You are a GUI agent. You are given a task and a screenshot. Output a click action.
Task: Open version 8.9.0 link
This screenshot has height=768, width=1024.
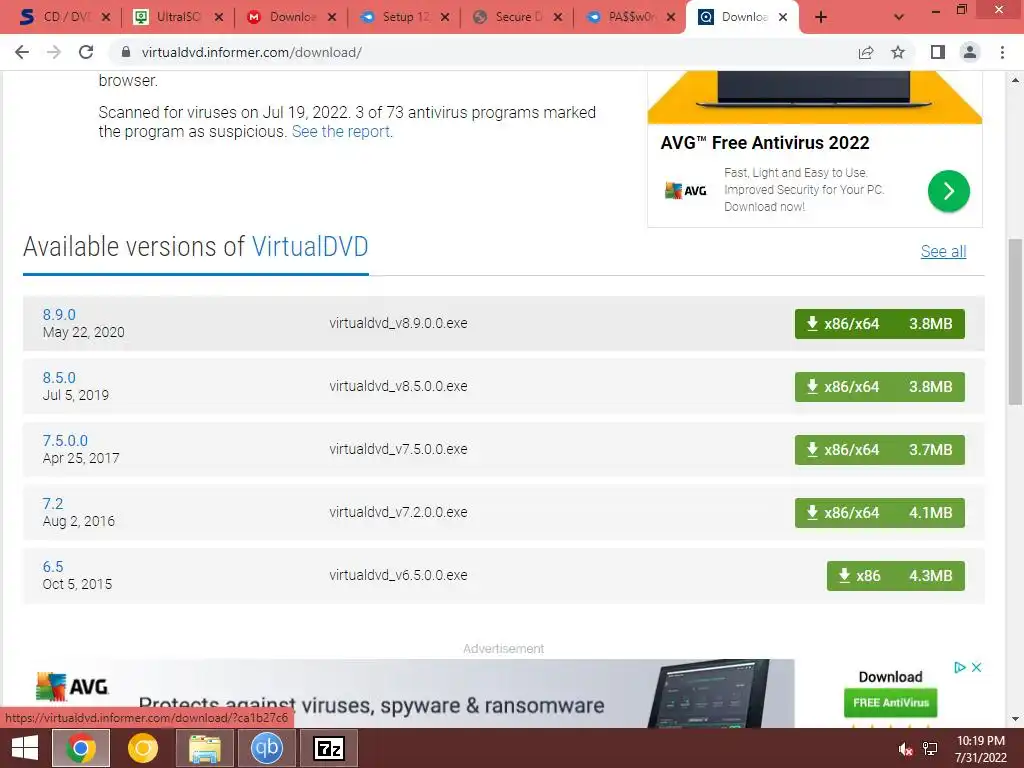point(59,314)
